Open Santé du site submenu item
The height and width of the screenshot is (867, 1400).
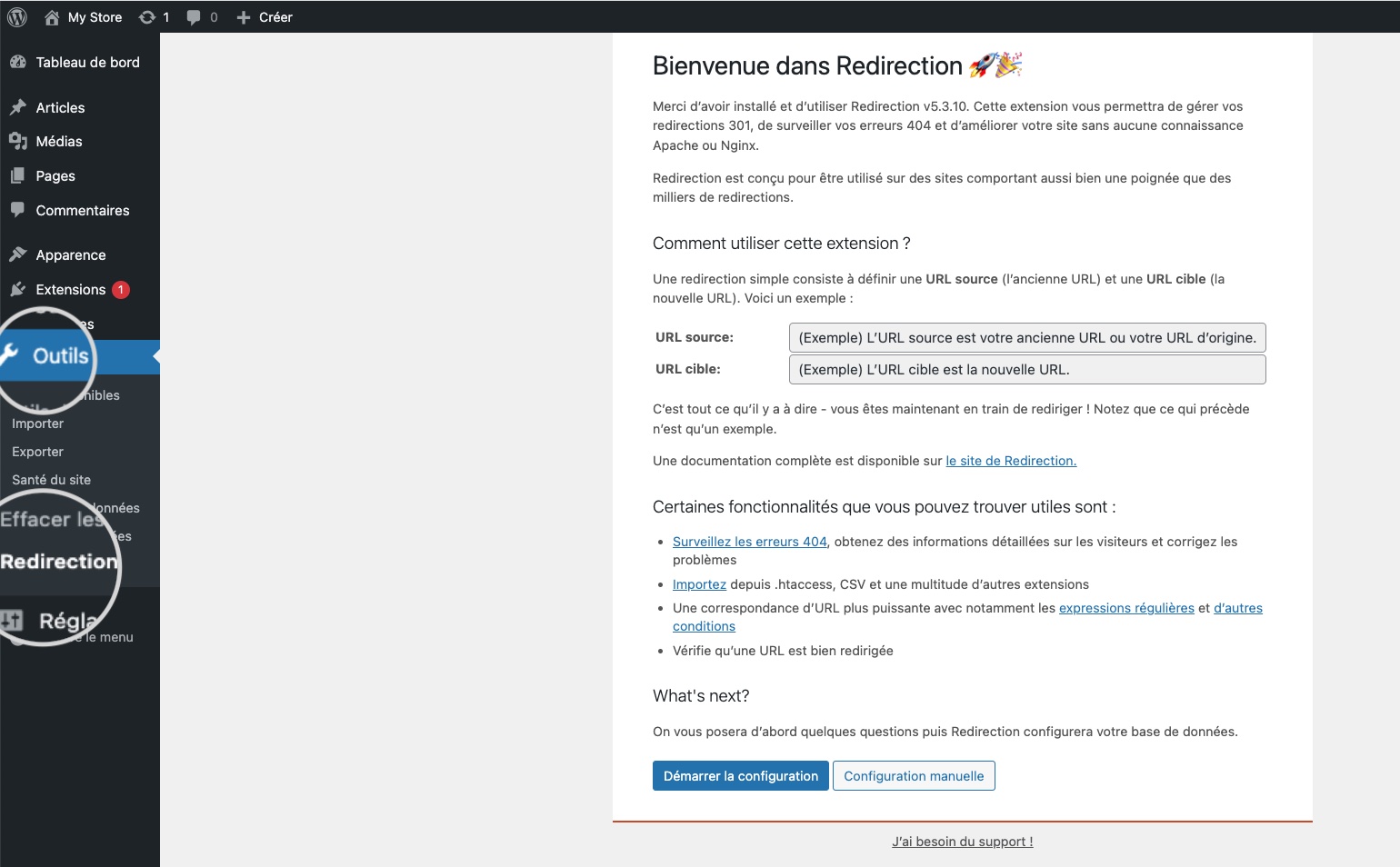(52, 480)
